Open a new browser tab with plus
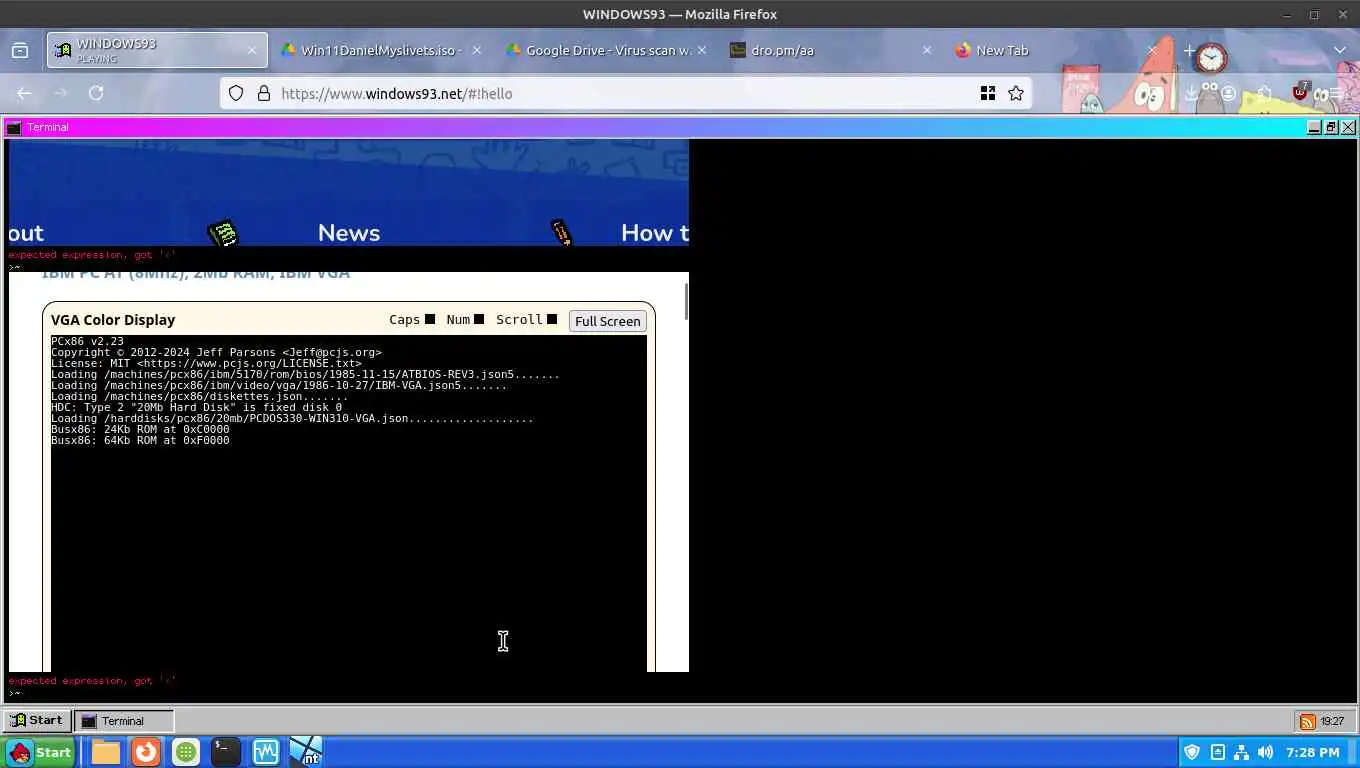This screenshot has width=1360, height=768. 1189,50
